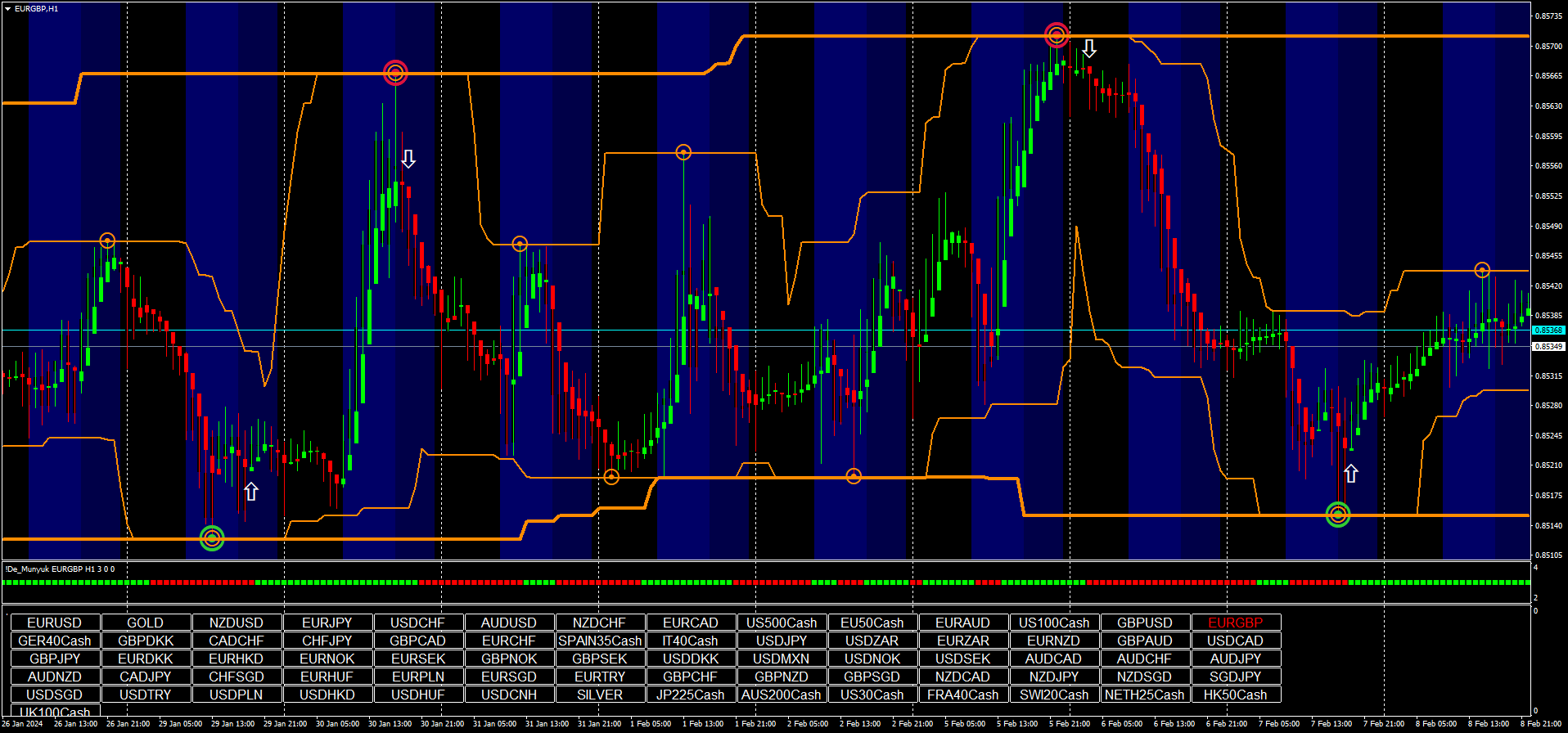Switch chart to EURUSD symbol button
Viewport: 1568px width, 733px height.
pyautogui.click(x=55, y=623)
